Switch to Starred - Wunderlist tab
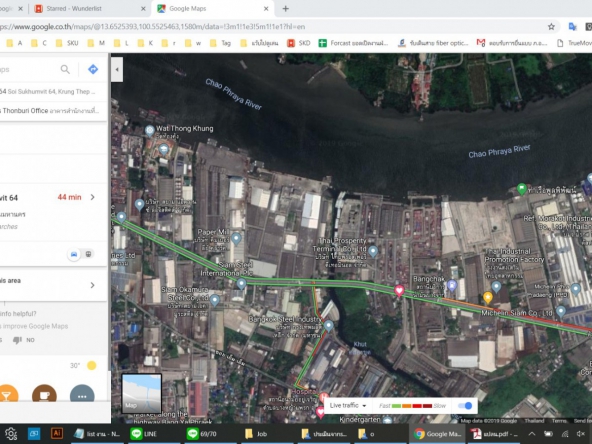 (x=88, y=8)
